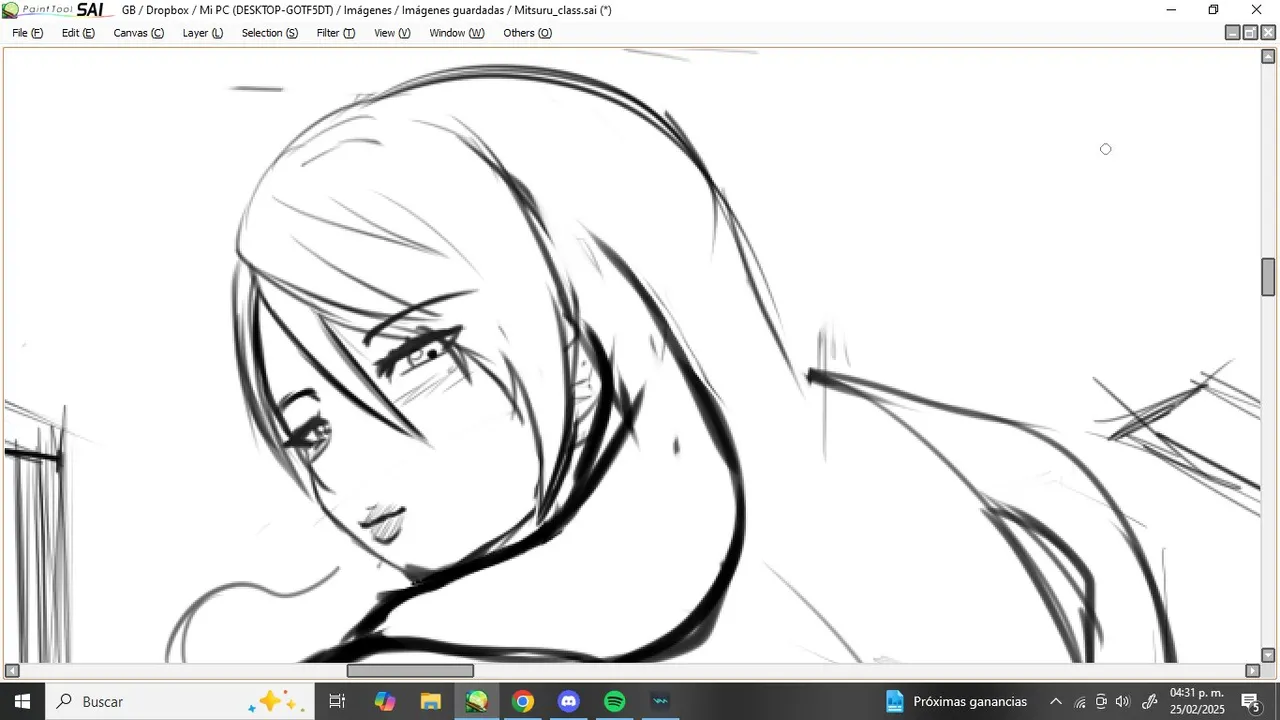1280x720 pixels.
Task: Click the horizontal scrollbar thumb
Action: (410, 671)
